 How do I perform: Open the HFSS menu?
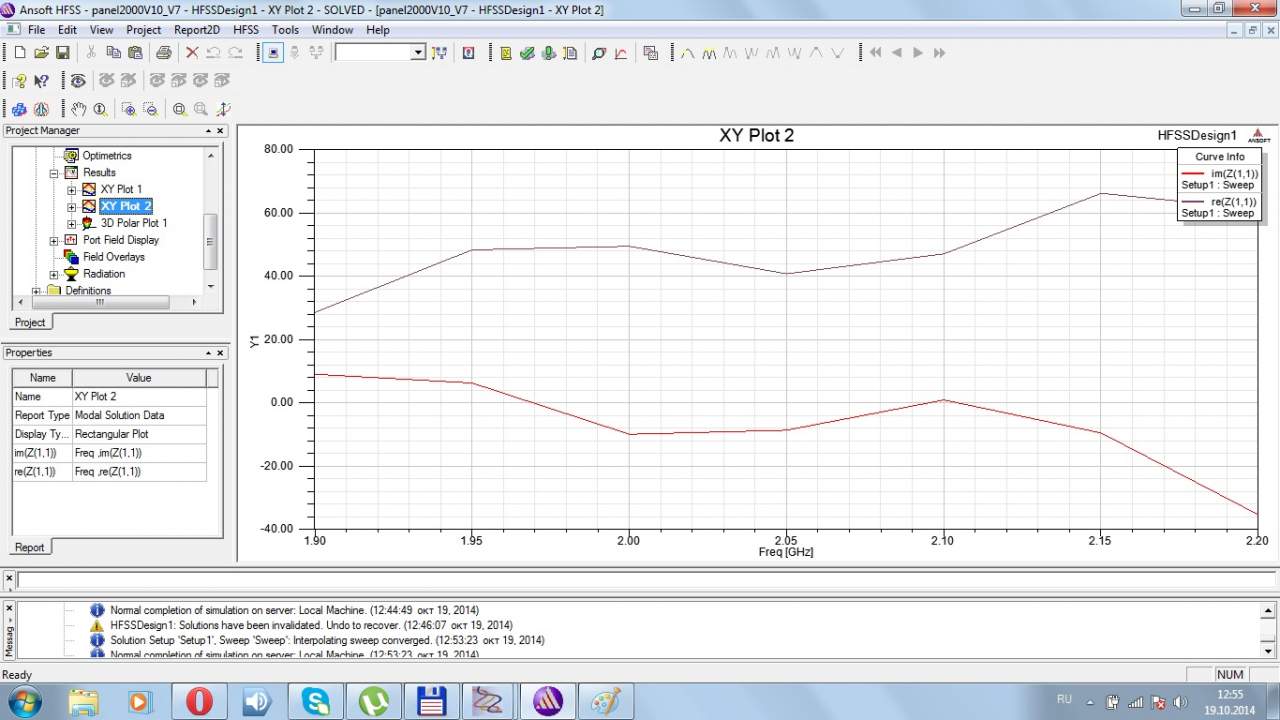point(245,30)
